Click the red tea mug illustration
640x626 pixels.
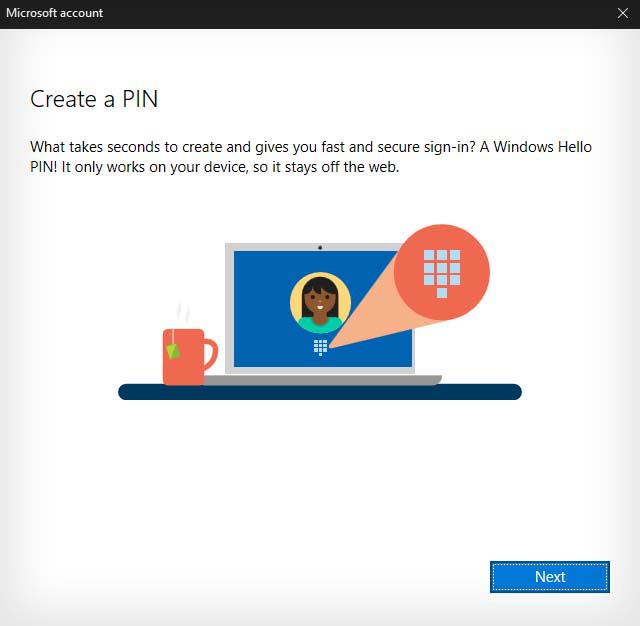(x=189, y=356)
